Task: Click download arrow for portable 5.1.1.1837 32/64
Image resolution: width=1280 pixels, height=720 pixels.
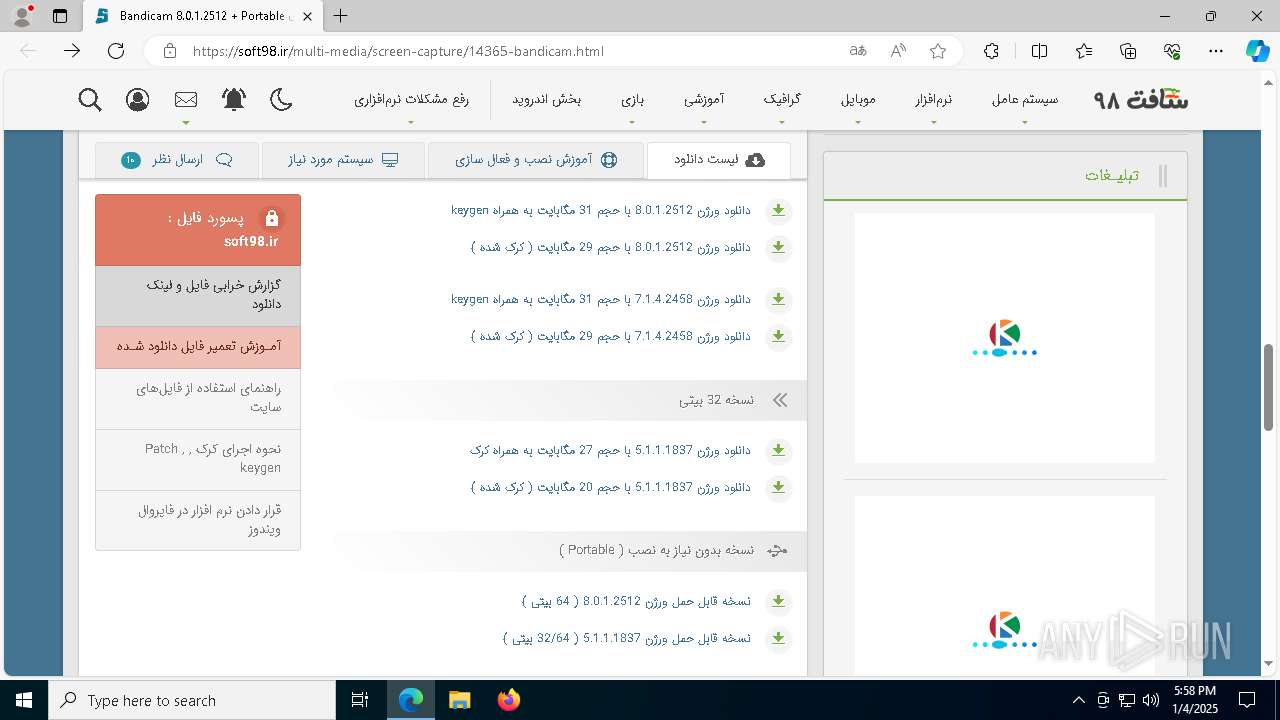Action: pyautogui.click(x=778, y=639)
